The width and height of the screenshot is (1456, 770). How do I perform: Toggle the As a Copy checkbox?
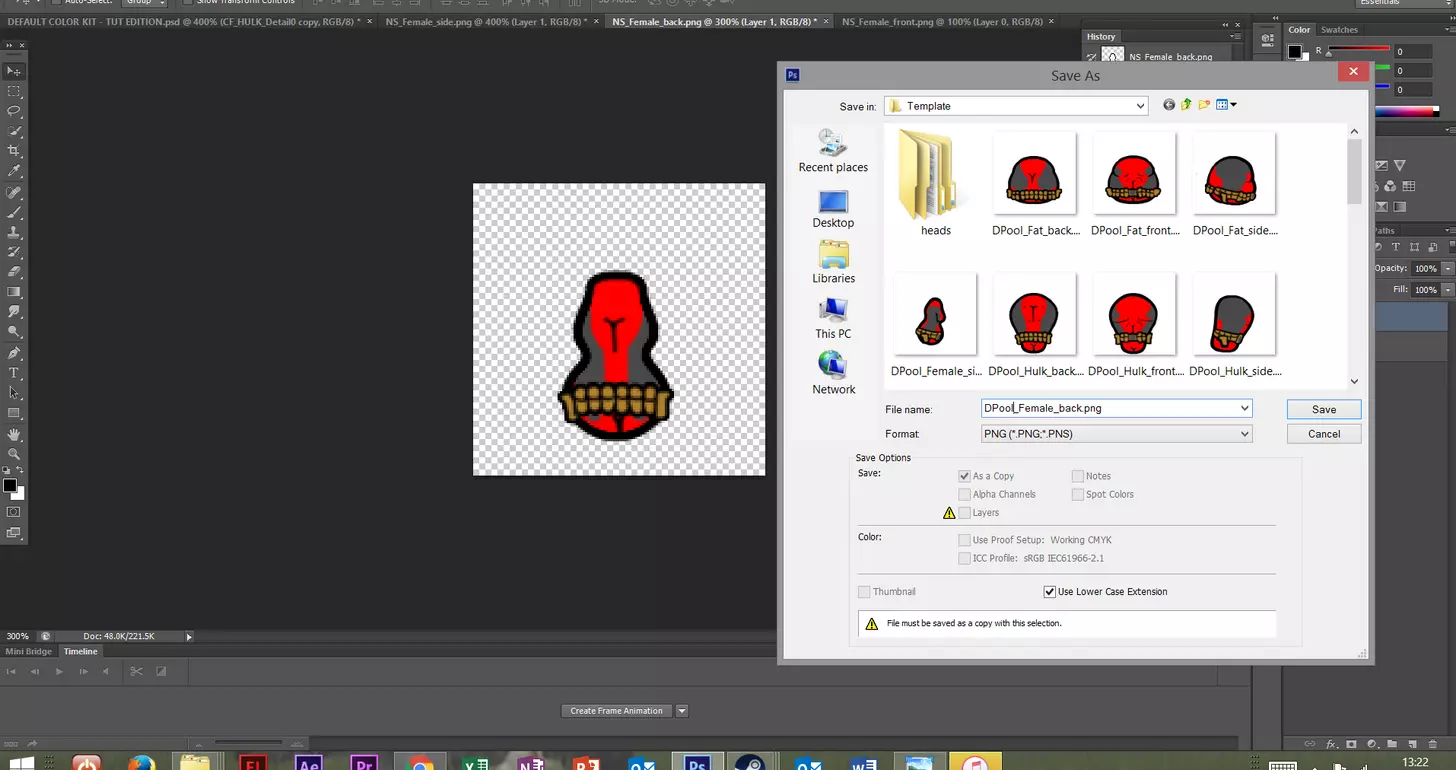[964, 477]
